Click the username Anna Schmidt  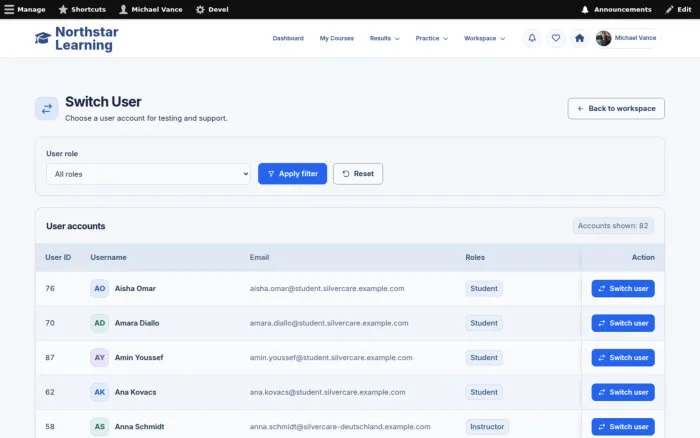(139, 427)
